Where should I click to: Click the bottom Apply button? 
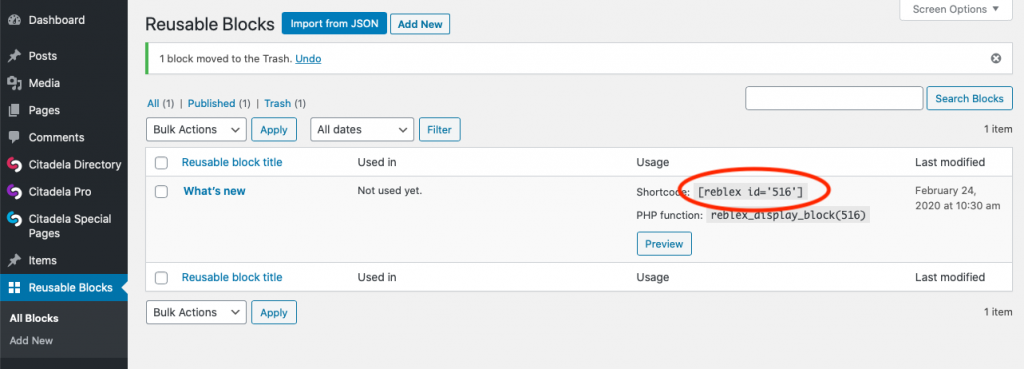pyautogui.click(x=274, y=312)
